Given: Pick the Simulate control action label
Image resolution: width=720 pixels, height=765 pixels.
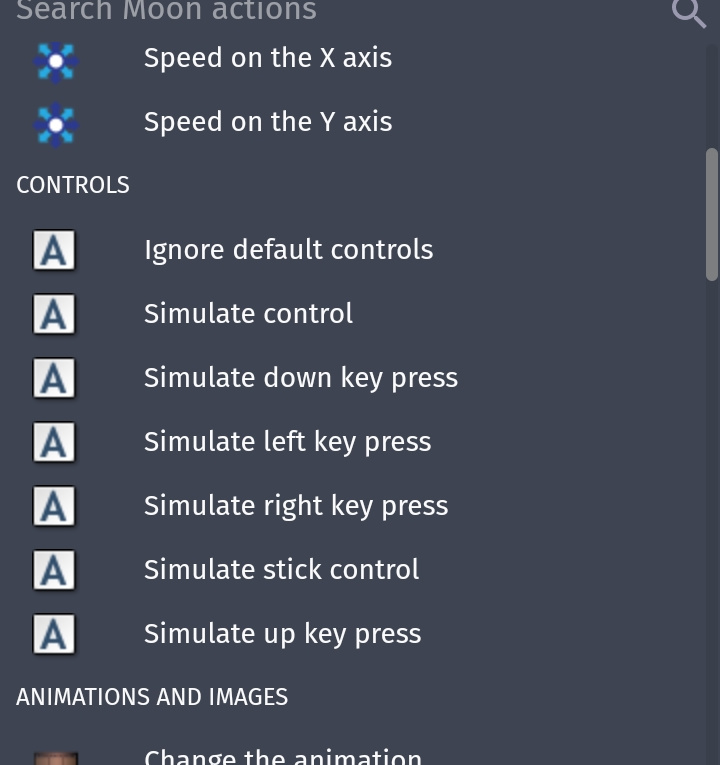Looking at the screenshot, I should 248,313.
